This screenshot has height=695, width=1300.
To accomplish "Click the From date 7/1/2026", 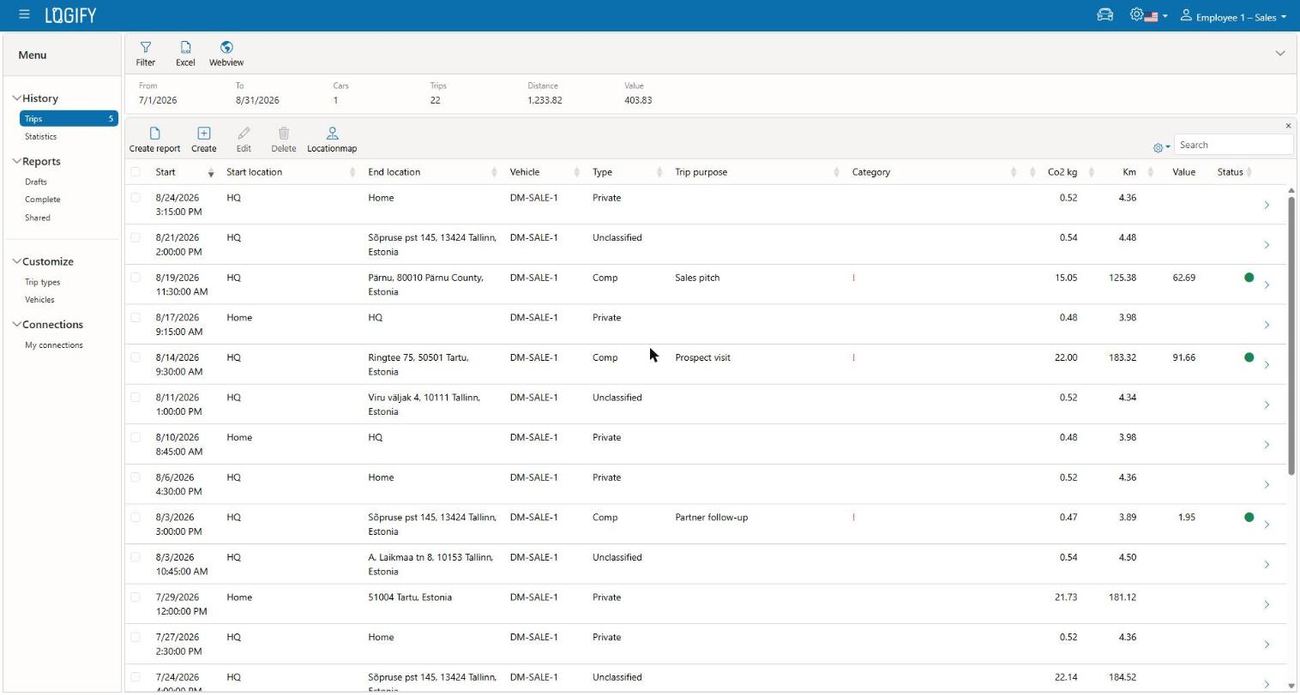I will click(x=158, y=100).
